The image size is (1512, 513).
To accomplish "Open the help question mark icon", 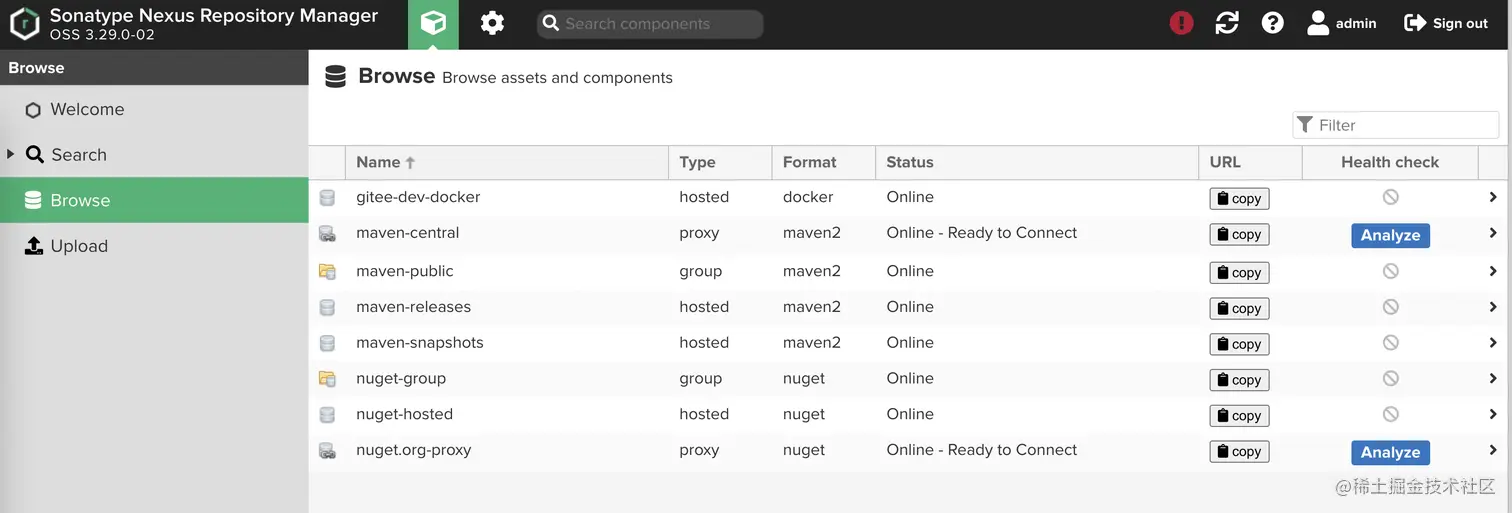I will click(x=1272, y=23).
